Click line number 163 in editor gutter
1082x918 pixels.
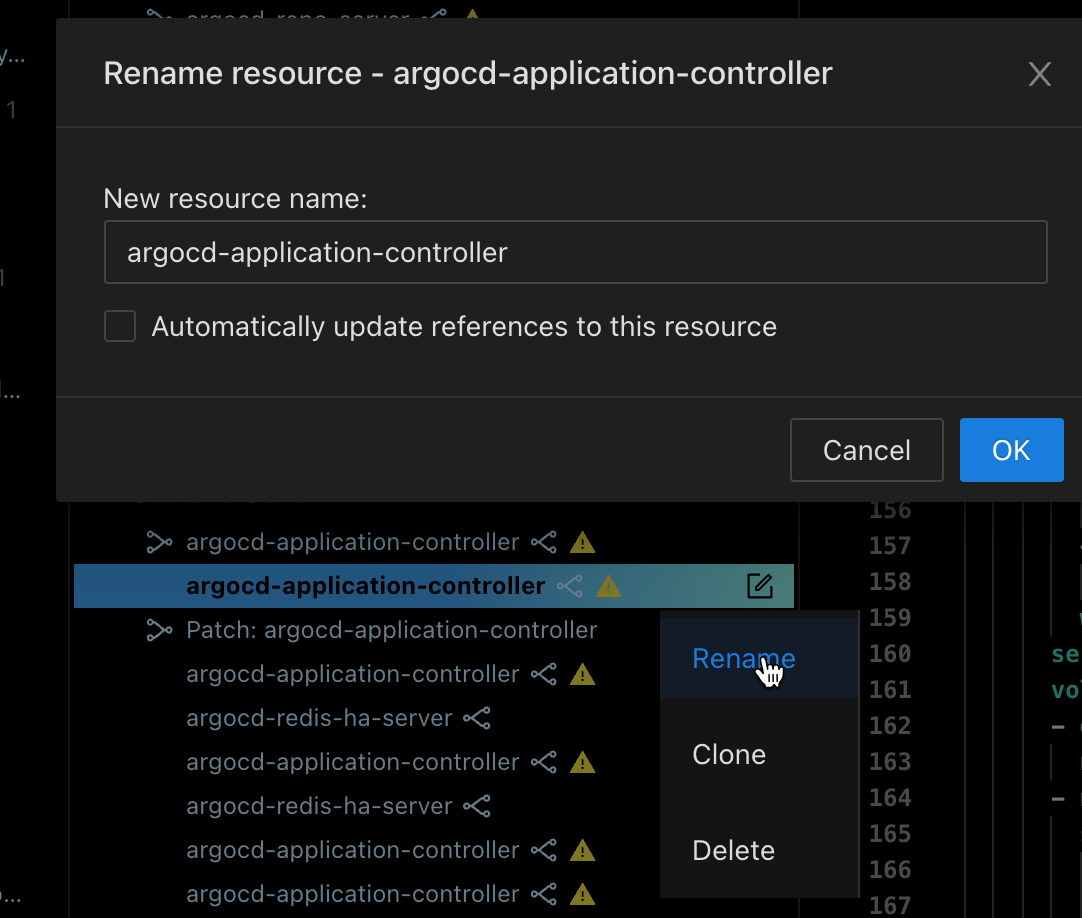click(890, 762)
